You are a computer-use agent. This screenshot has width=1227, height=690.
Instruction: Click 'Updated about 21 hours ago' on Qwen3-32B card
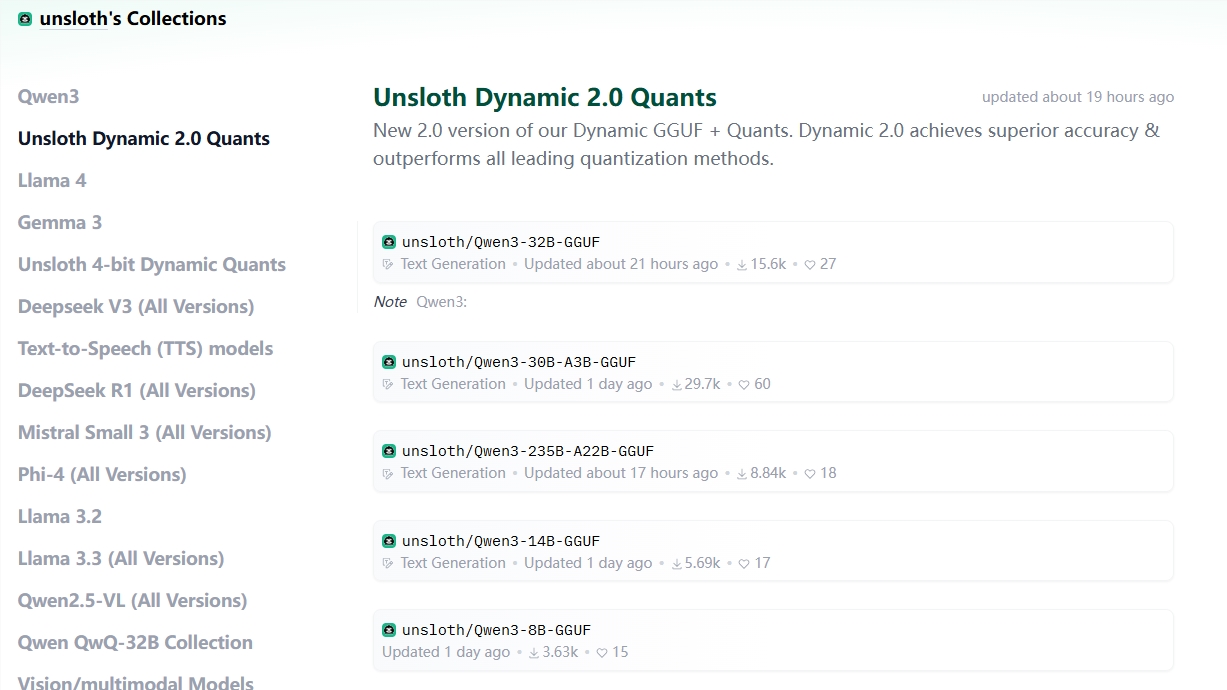(621, 264)
